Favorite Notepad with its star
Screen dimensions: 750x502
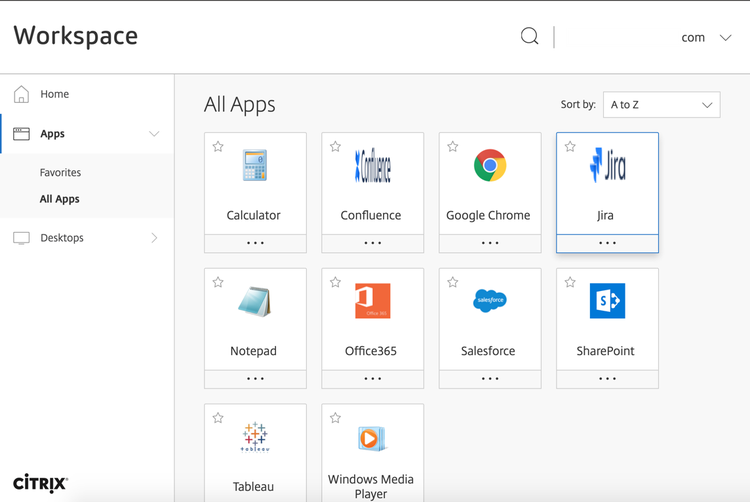coord(218,282)
